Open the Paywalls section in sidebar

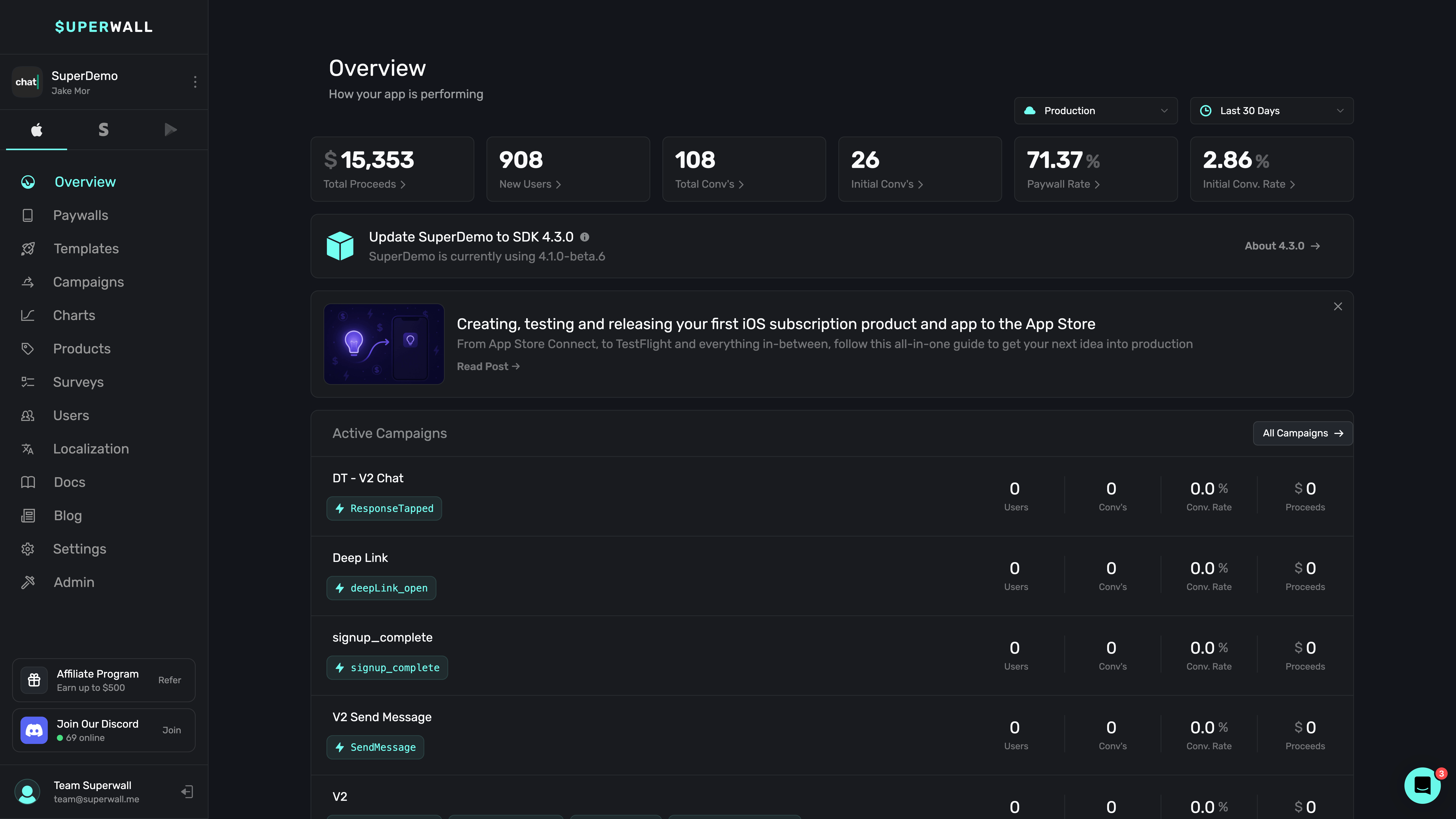80,215
